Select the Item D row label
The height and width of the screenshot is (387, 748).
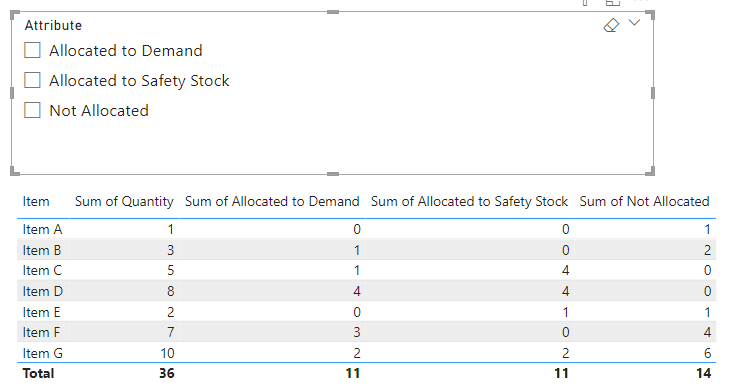(x=42, y=291)
